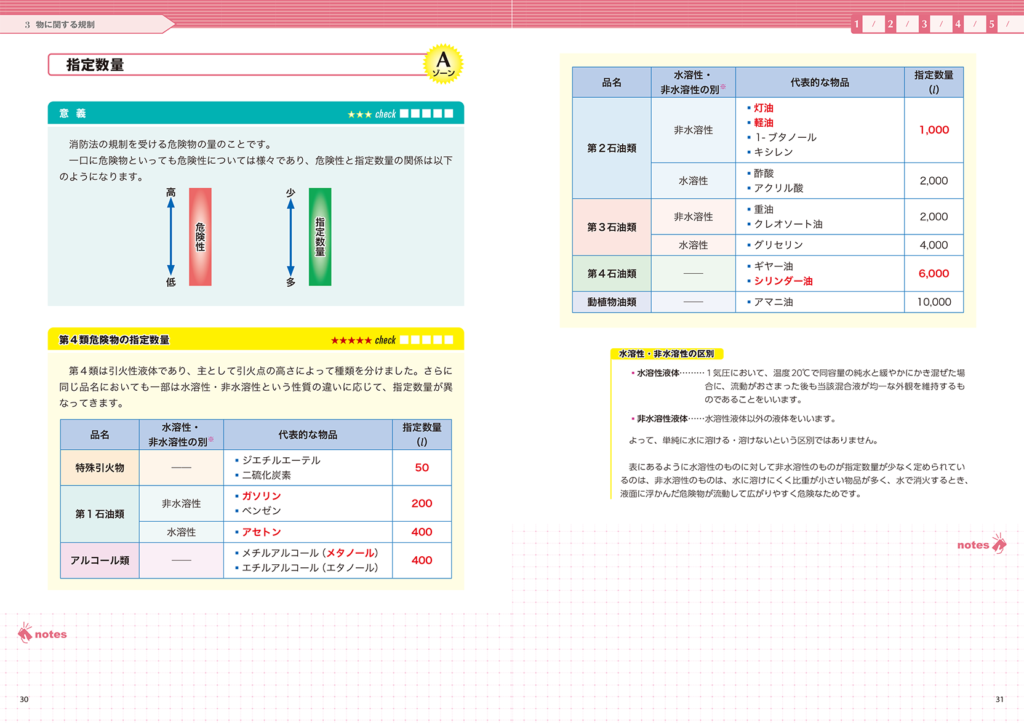The height and width of the screenshot is (723, 1024).
Task: Click the 400 value in アルコール類 row
Action: (422, 560)
